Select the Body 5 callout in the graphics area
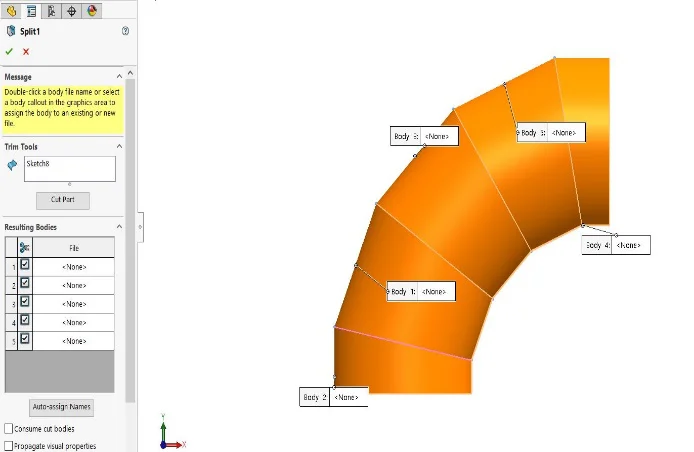 point(551,132)
